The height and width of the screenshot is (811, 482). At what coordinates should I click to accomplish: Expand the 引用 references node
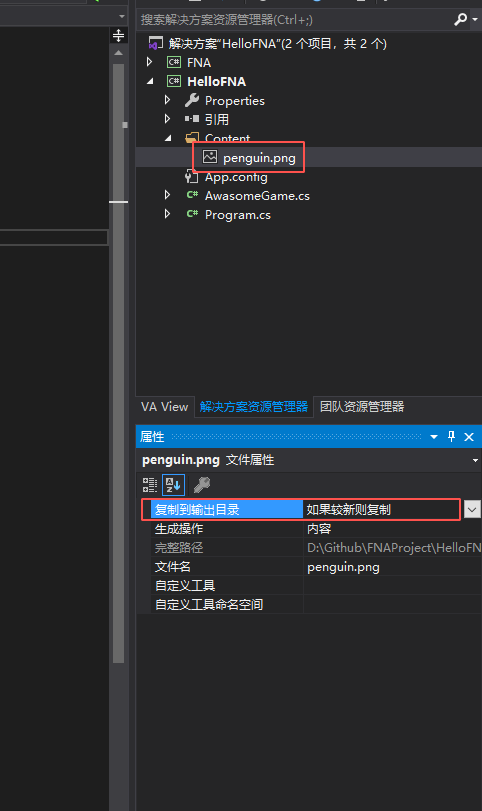167,119
